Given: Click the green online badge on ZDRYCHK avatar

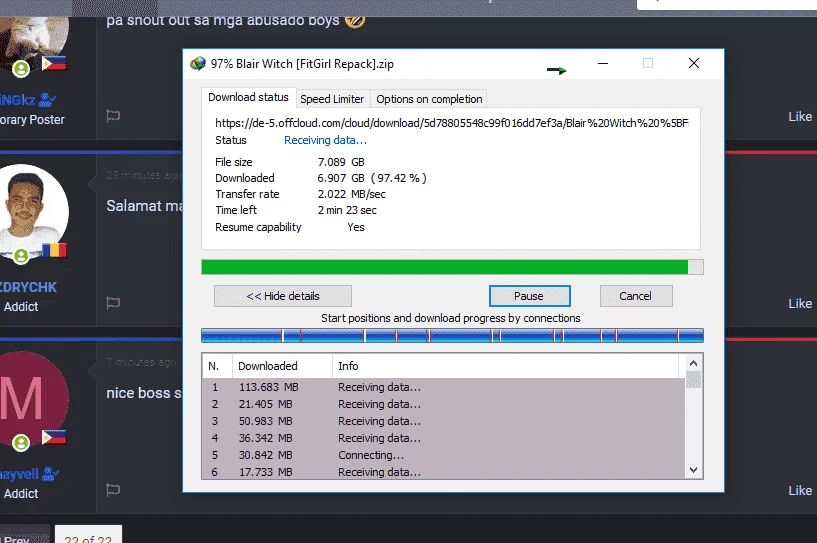Looking at the screenshot, I should (21, 256).
